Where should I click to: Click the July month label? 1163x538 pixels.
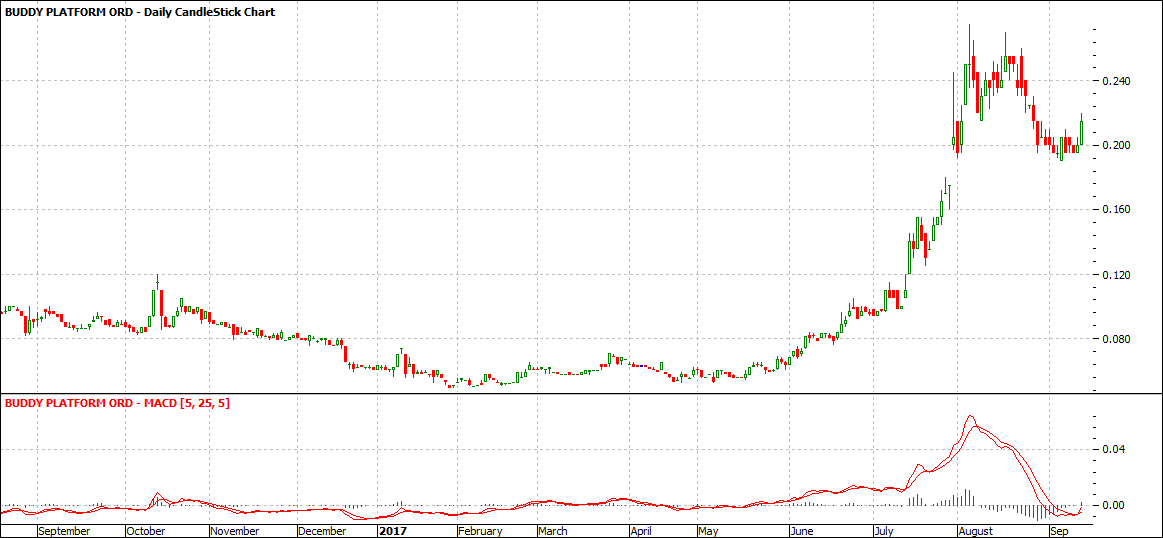(884, 531)
